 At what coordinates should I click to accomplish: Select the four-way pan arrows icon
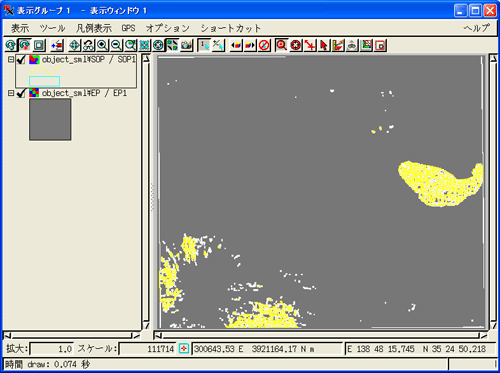pyautogui.click(x=74, y=45)
